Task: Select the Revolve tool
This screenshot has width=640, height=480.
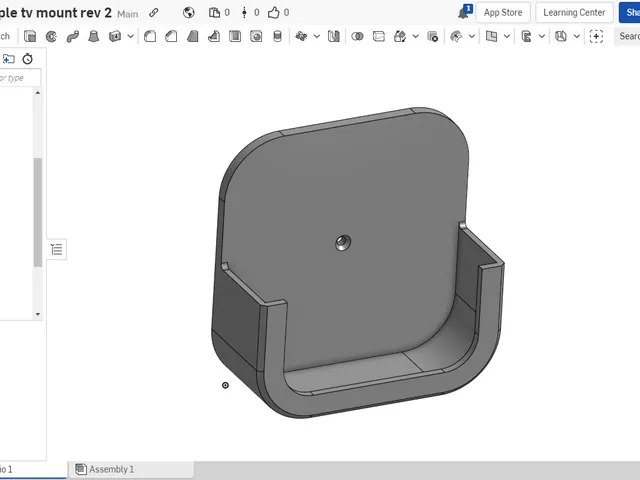Action: coord(51,36)
